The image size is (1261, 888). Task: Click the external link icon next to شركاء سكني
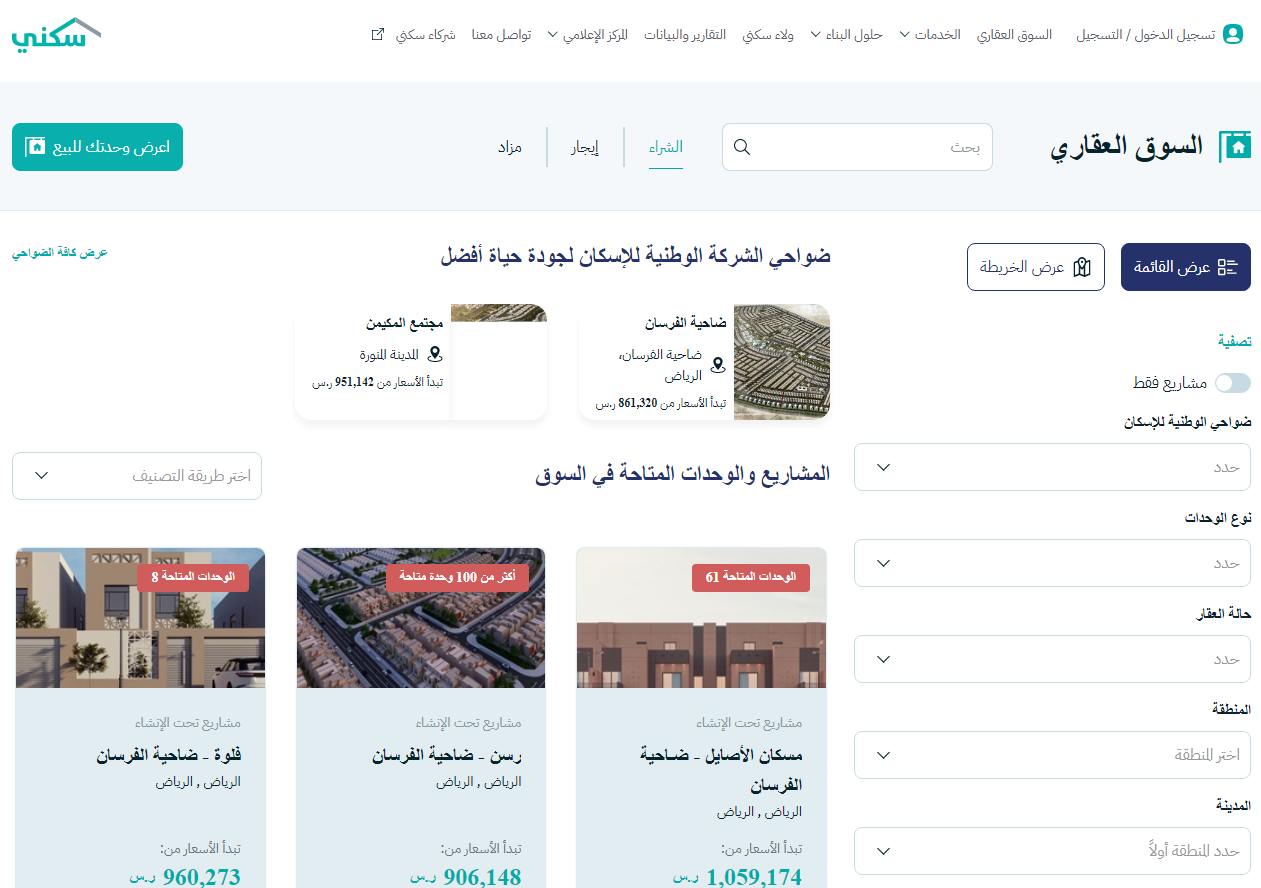tap(378, 35)
